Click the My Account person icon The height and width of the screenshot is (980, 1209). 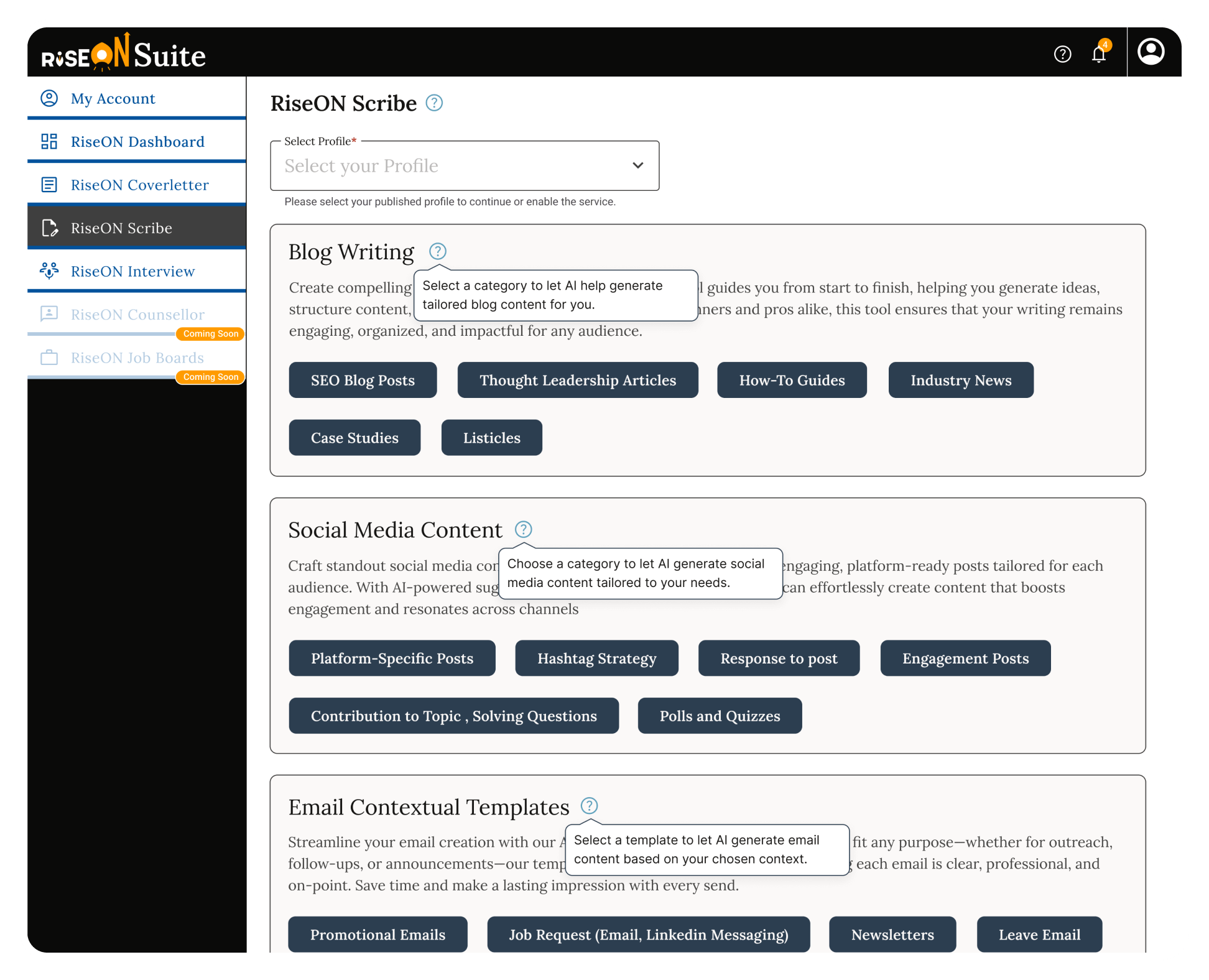point(49,98)
